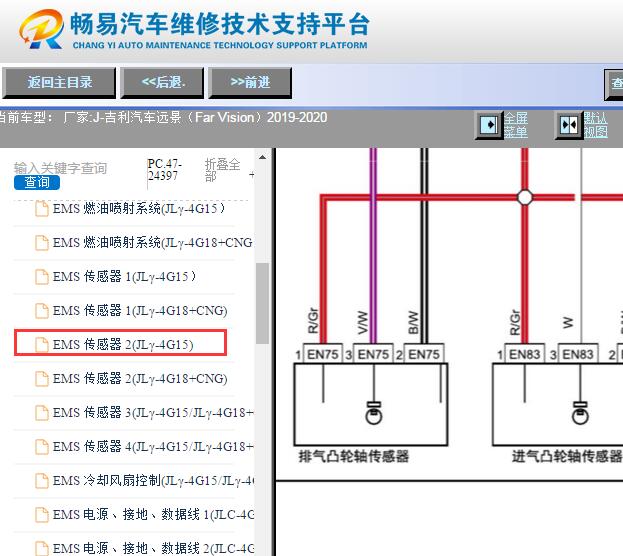Click the 当前车型 vehicle model text
Image resolution: width=623 pixels, height=556 pixels.
tap(163, 118)
